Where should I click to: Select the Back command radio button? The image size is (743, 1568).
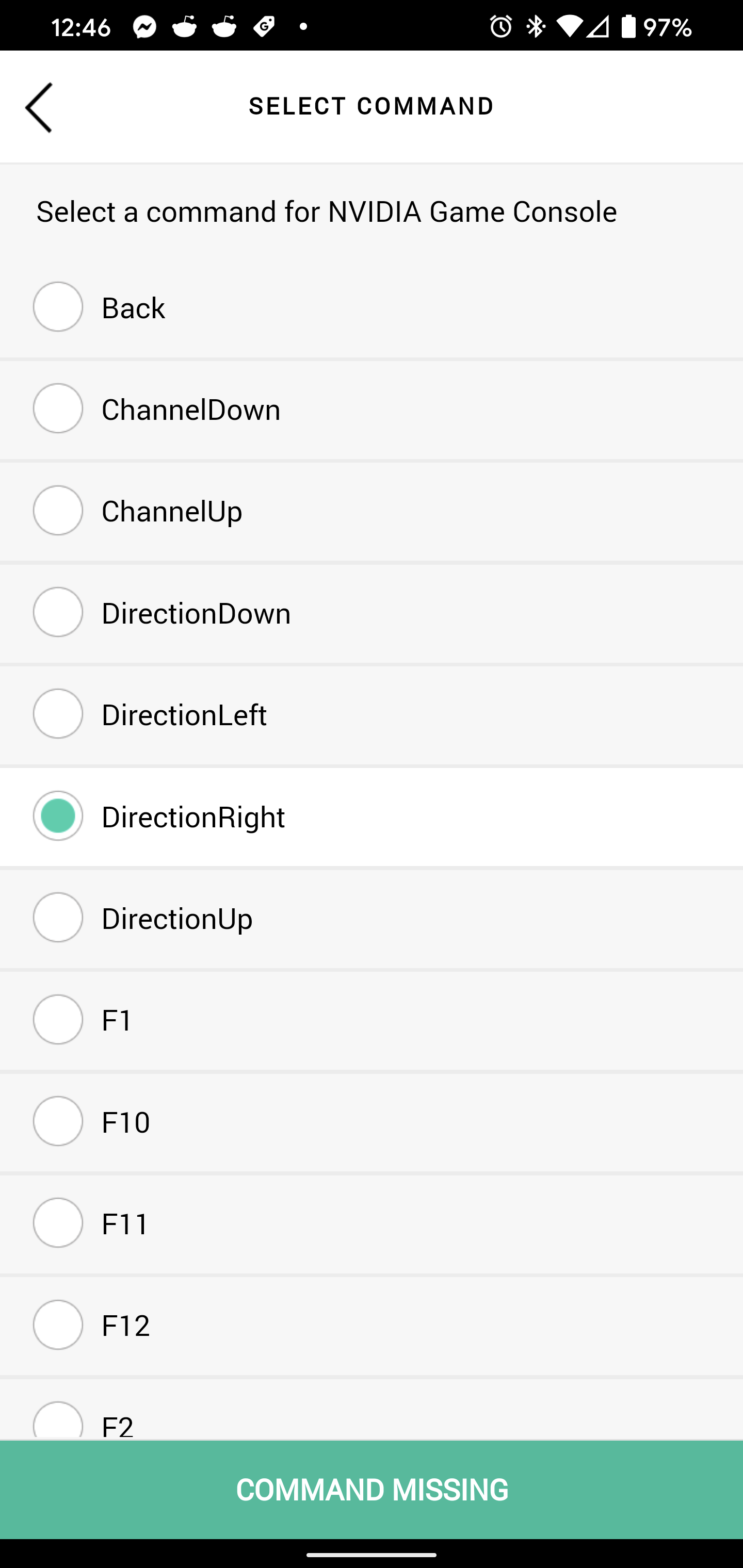[58, 307]
